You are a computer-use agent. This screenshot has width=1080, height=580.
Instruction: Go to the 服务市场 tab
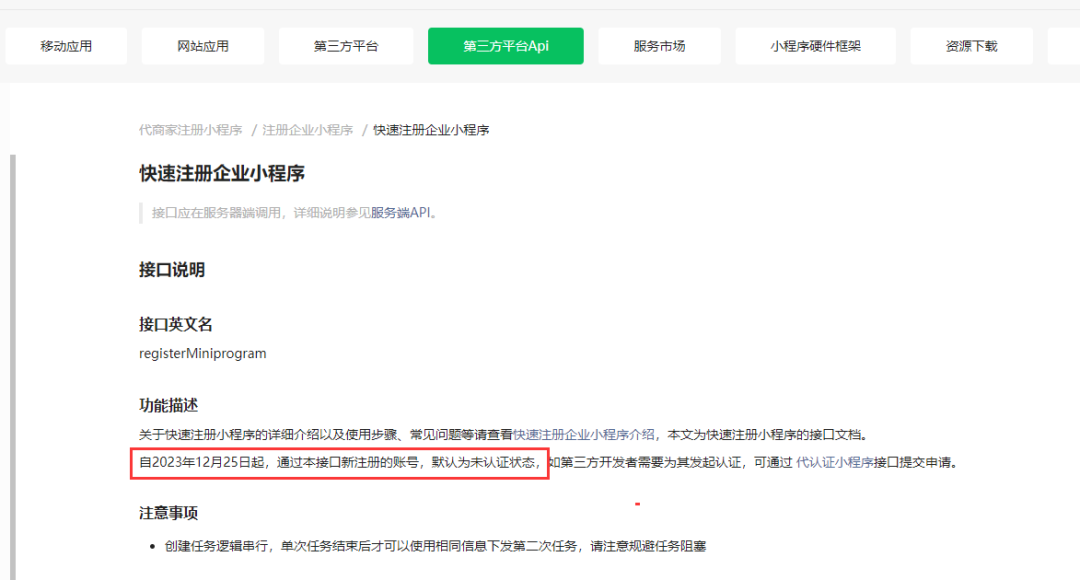(x=659, y=46)
